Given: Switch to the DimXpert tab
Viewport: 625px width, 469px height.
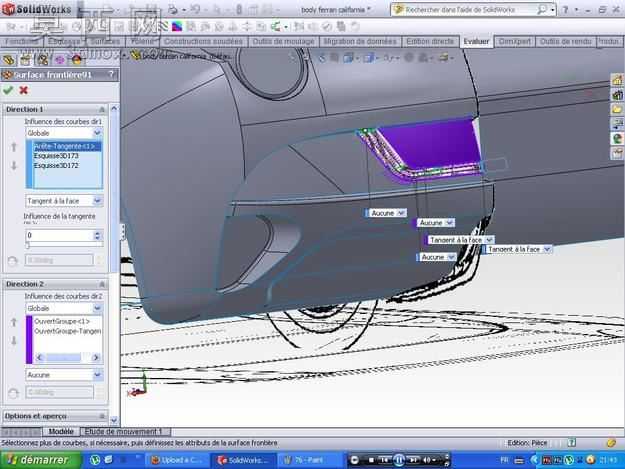Looking at the screenshot, I should pos(514,41).
